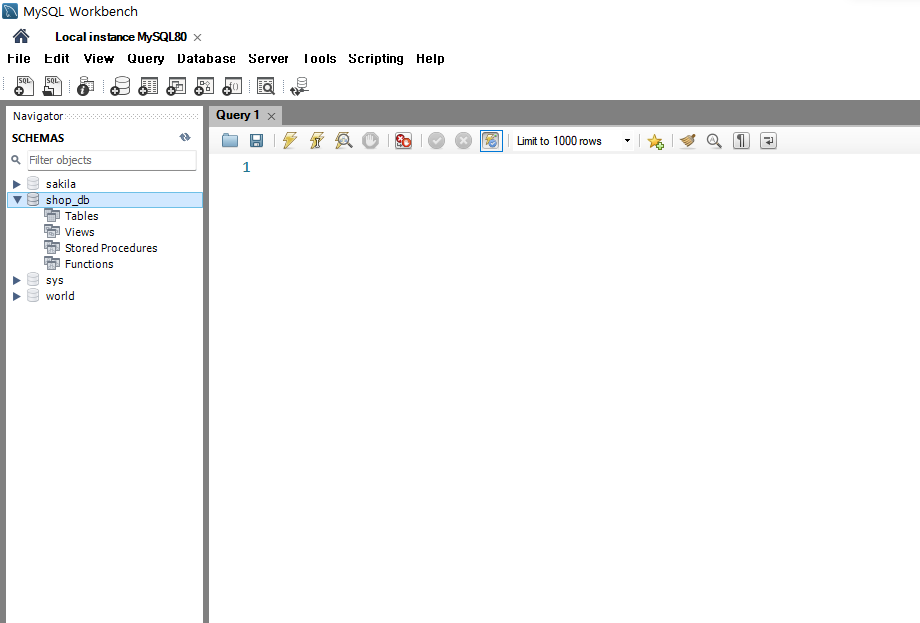Toggle continue-on-error for script execution
920x623 pixels.
click(404, 141)
